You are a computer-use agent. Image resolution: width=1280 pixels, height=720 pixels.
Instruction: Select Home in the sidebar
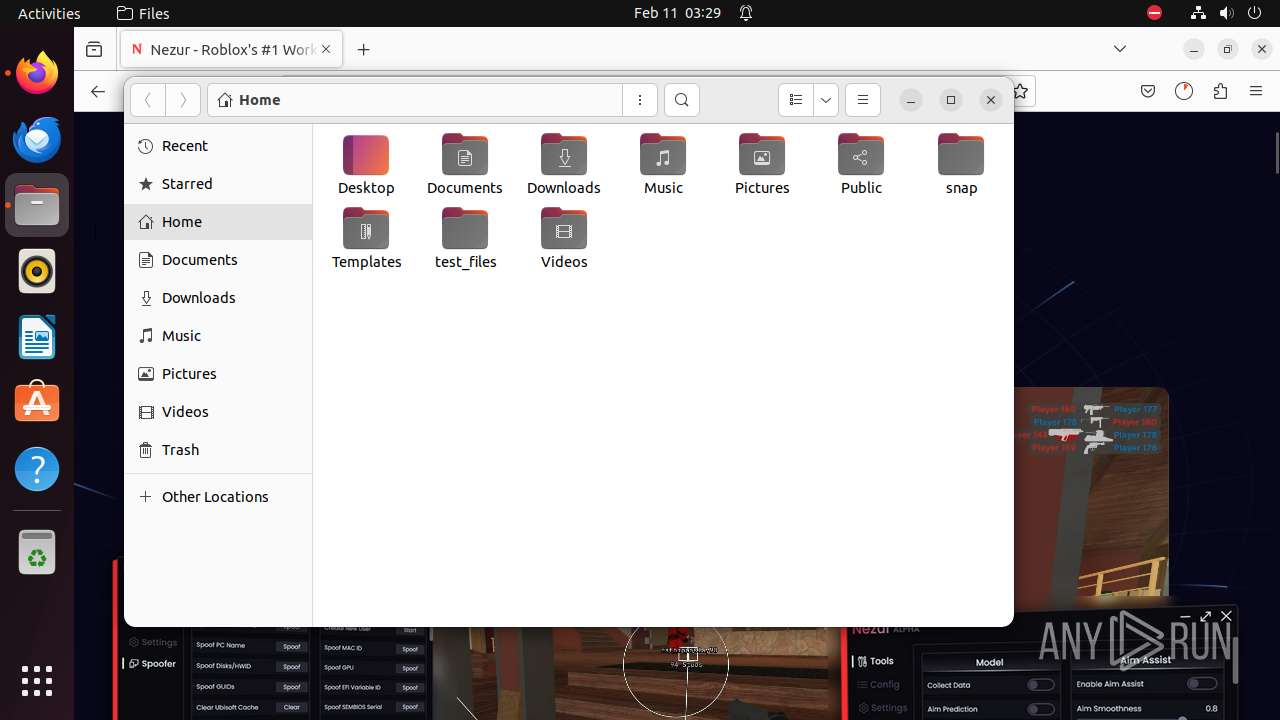coord(218,222)
